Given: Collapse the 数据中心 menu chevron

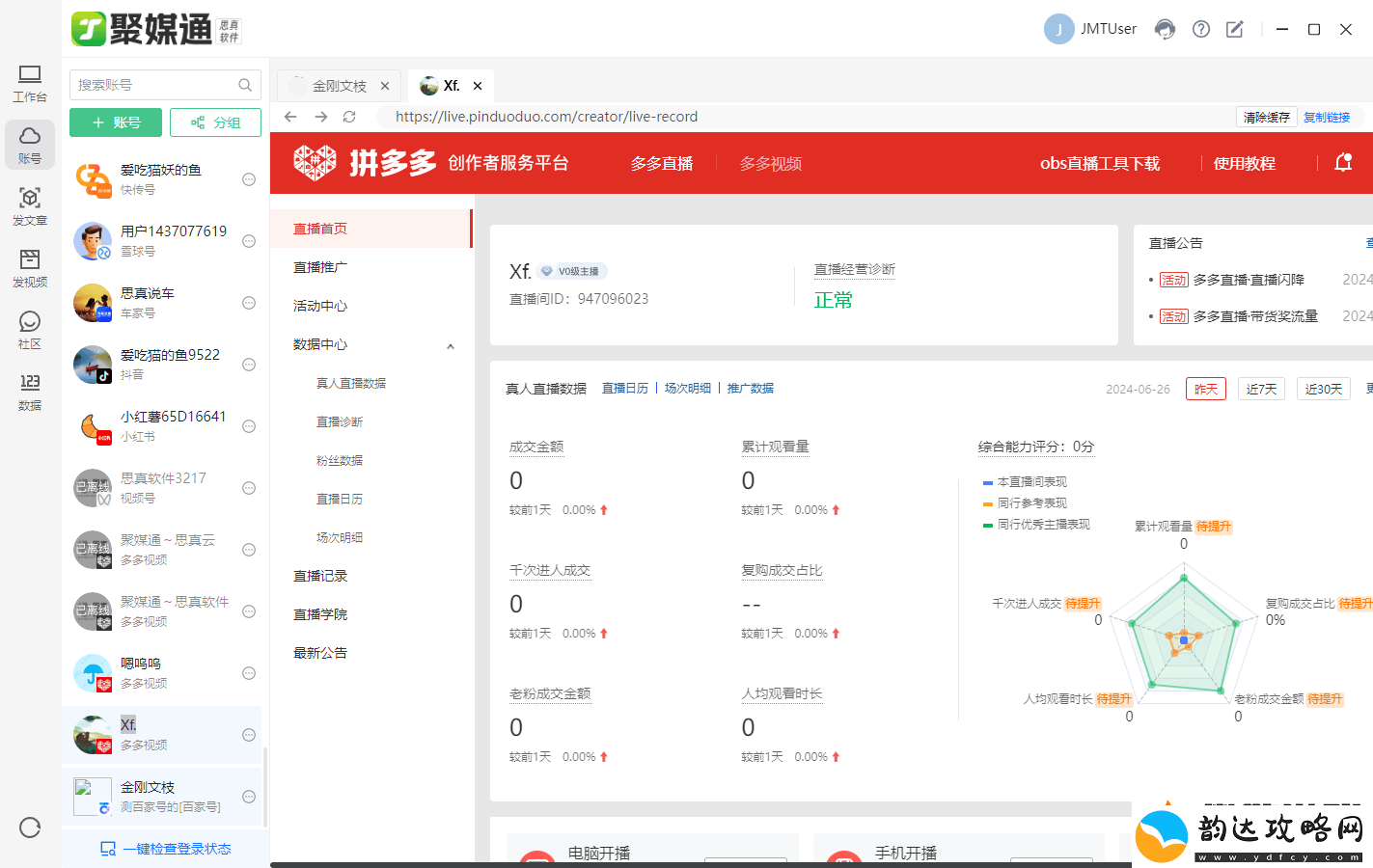Looking at the screenshot, I should (x=451, y=346).
